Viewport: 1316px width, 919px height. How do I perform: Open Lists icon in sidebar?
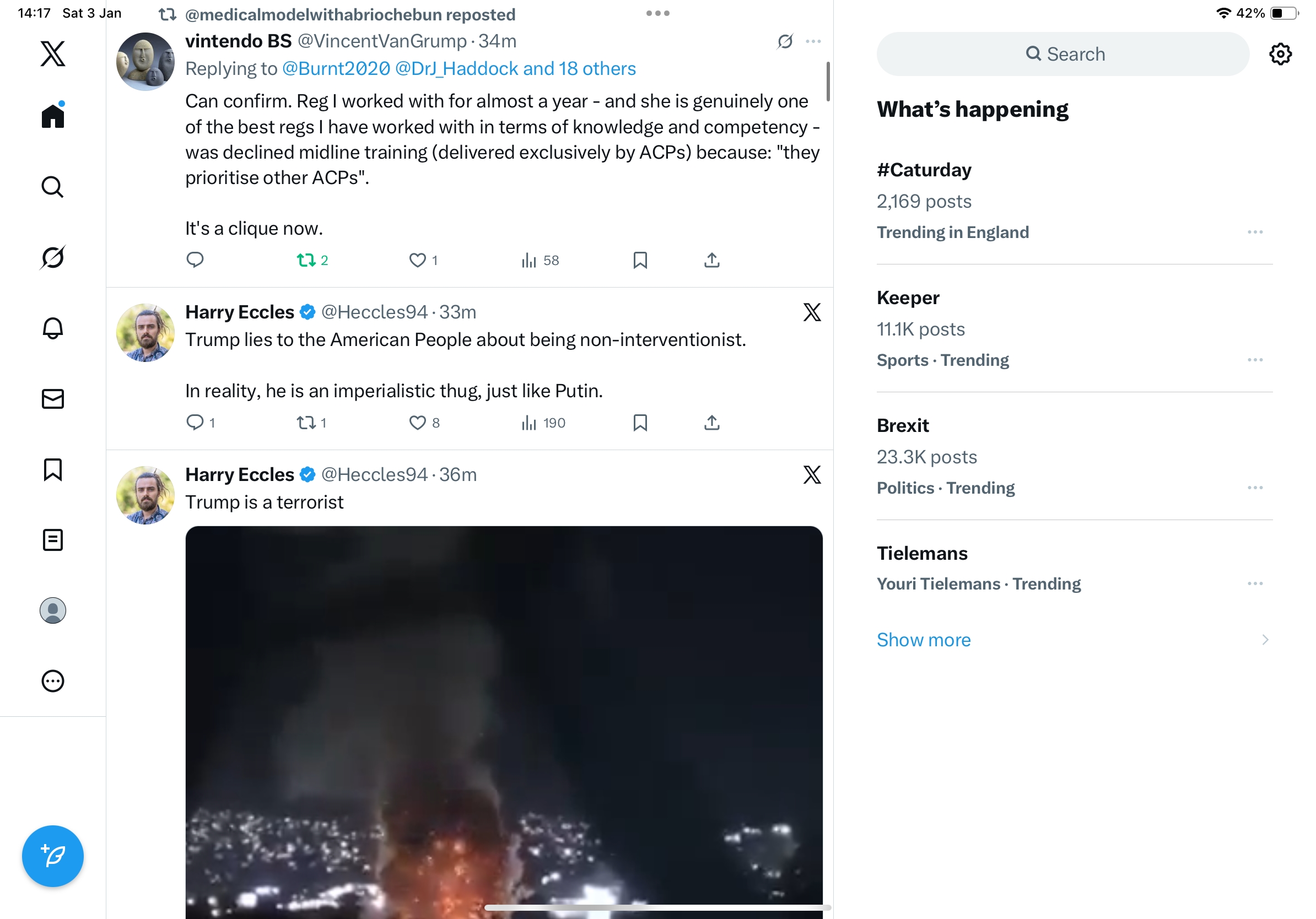pos(53,540)
